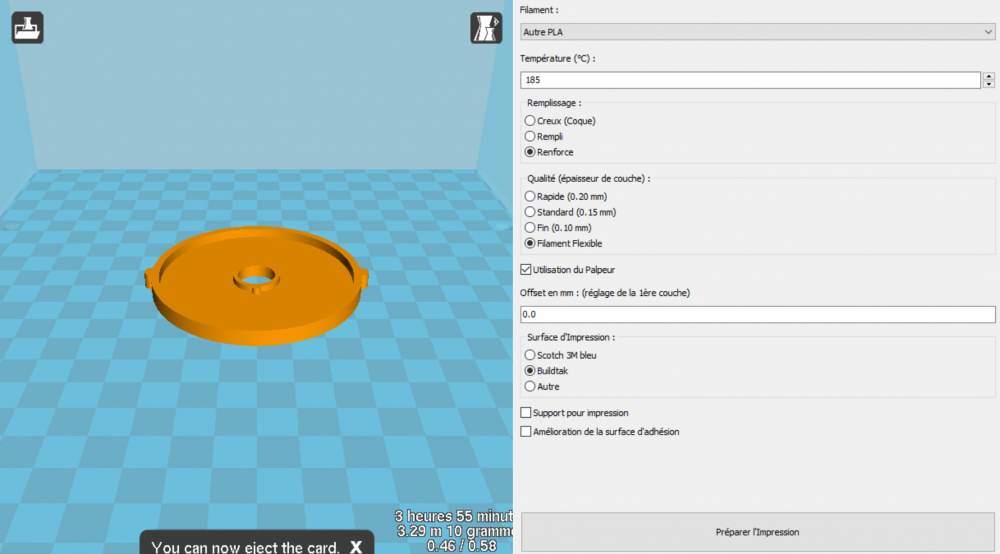Click the '0.46 / 0.58' value text

(462, 546)
